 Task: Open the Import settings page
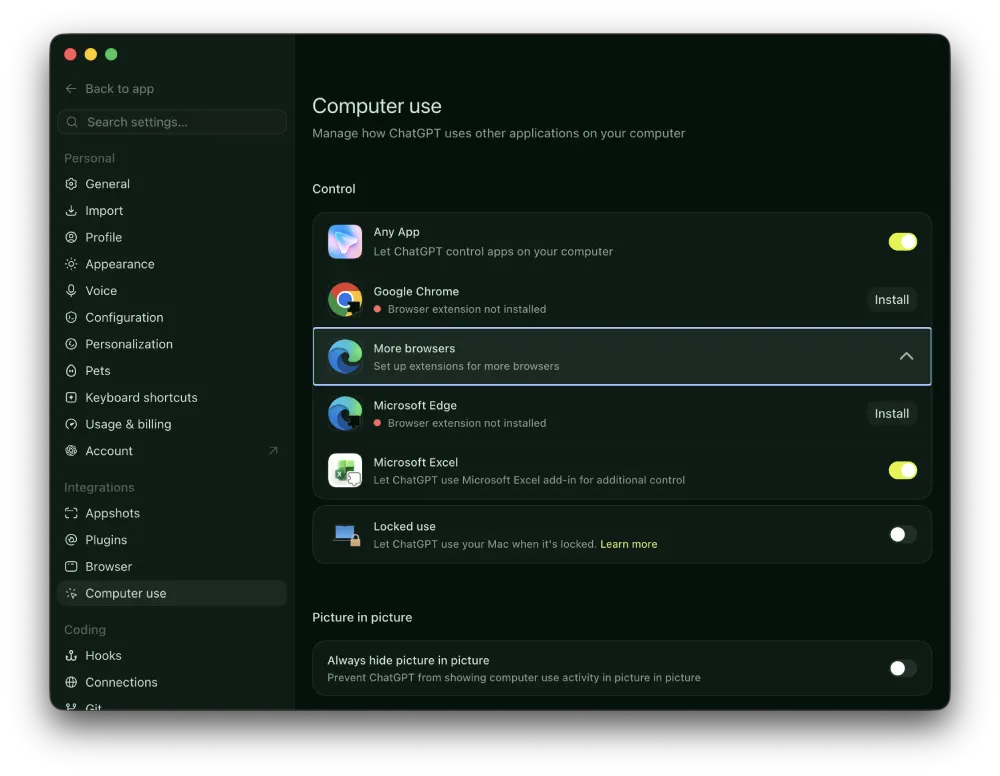pos(172,210)
